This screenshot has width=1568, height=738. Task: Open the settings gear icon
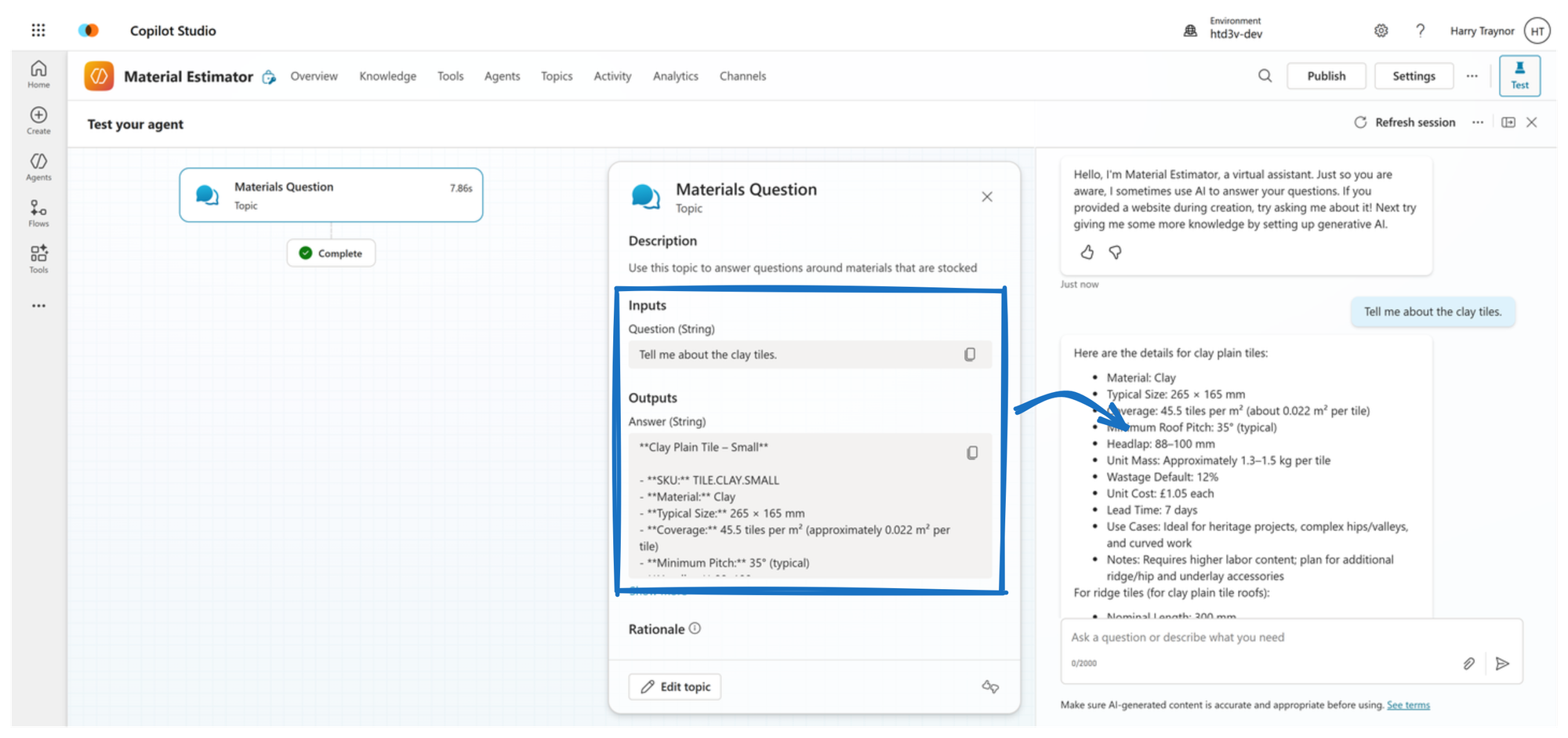[1381, 31]
